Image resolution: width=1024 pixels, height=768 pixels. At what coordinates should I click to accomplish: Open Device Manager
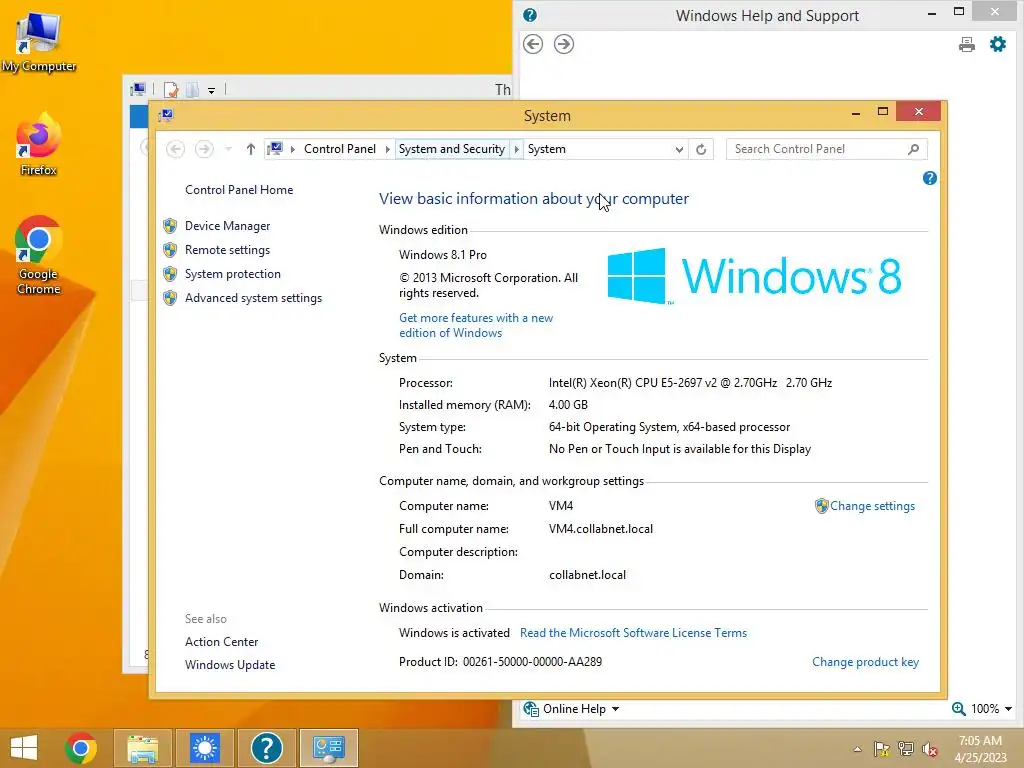(227, 226)
